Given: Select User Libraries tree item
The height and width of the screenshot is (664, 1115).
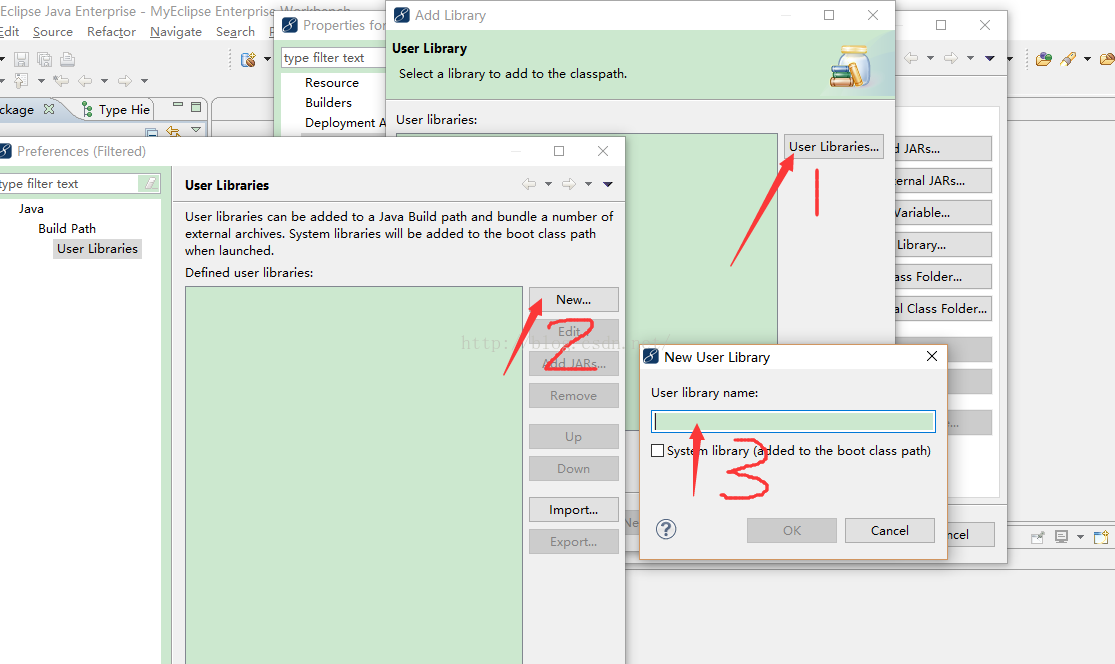Looking at the screenshot, I should 97,249.
